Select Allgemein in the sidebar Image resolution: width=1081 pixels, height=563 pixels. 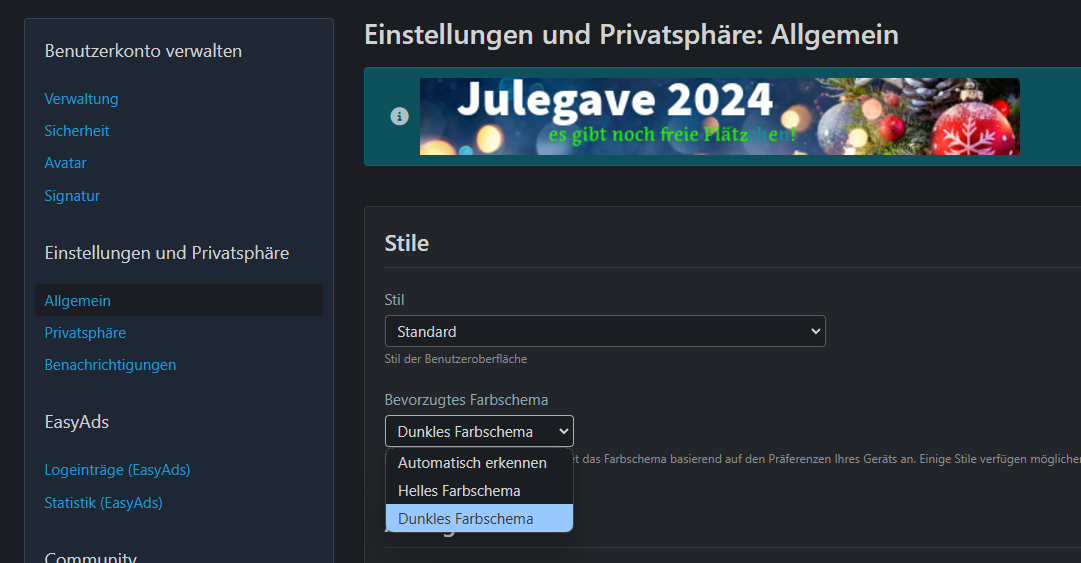pyautogui.click(x=78, y=301)
